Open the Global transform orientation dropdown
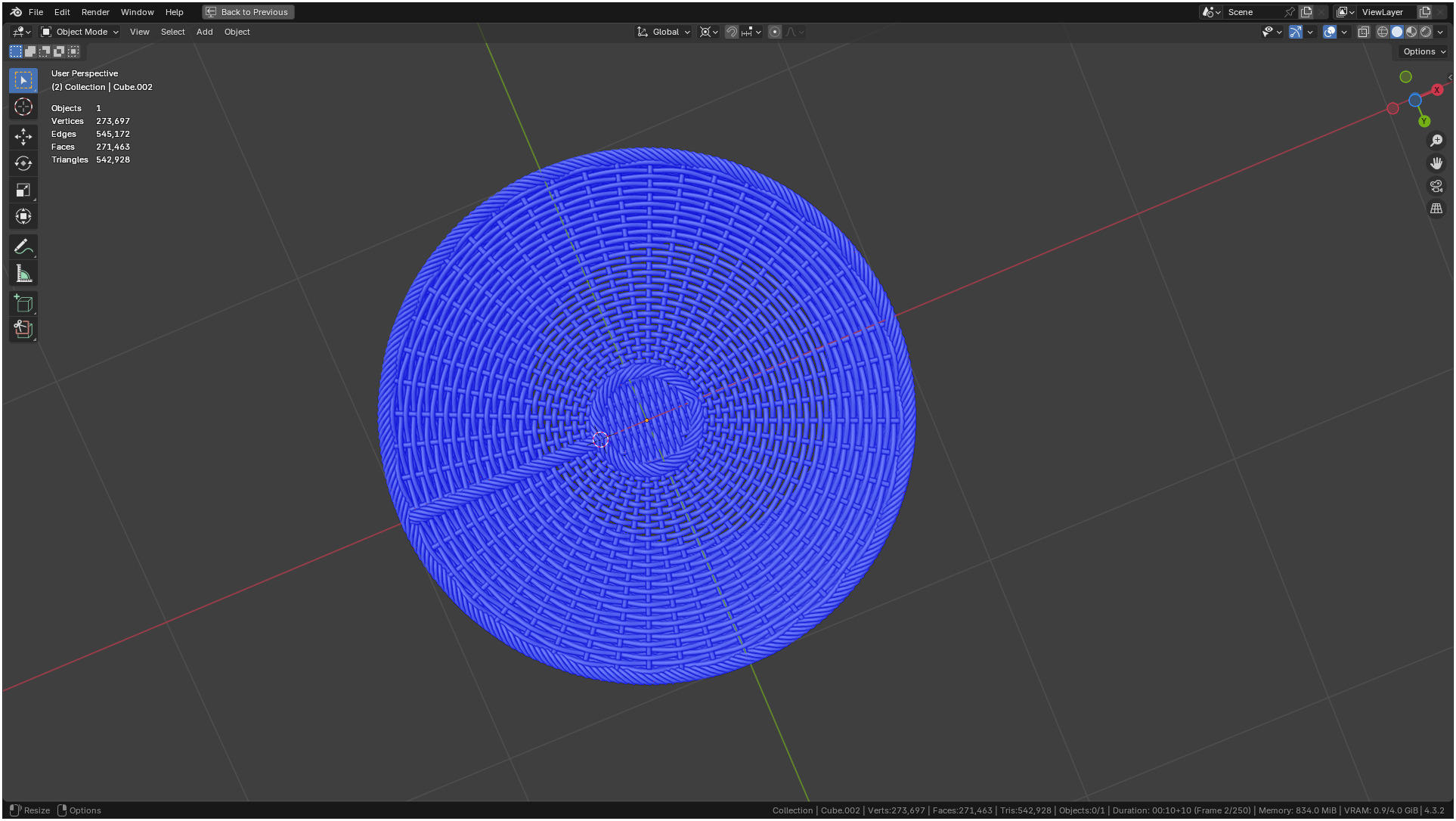This screenshot has width=1456, height=821. point(664,32)
